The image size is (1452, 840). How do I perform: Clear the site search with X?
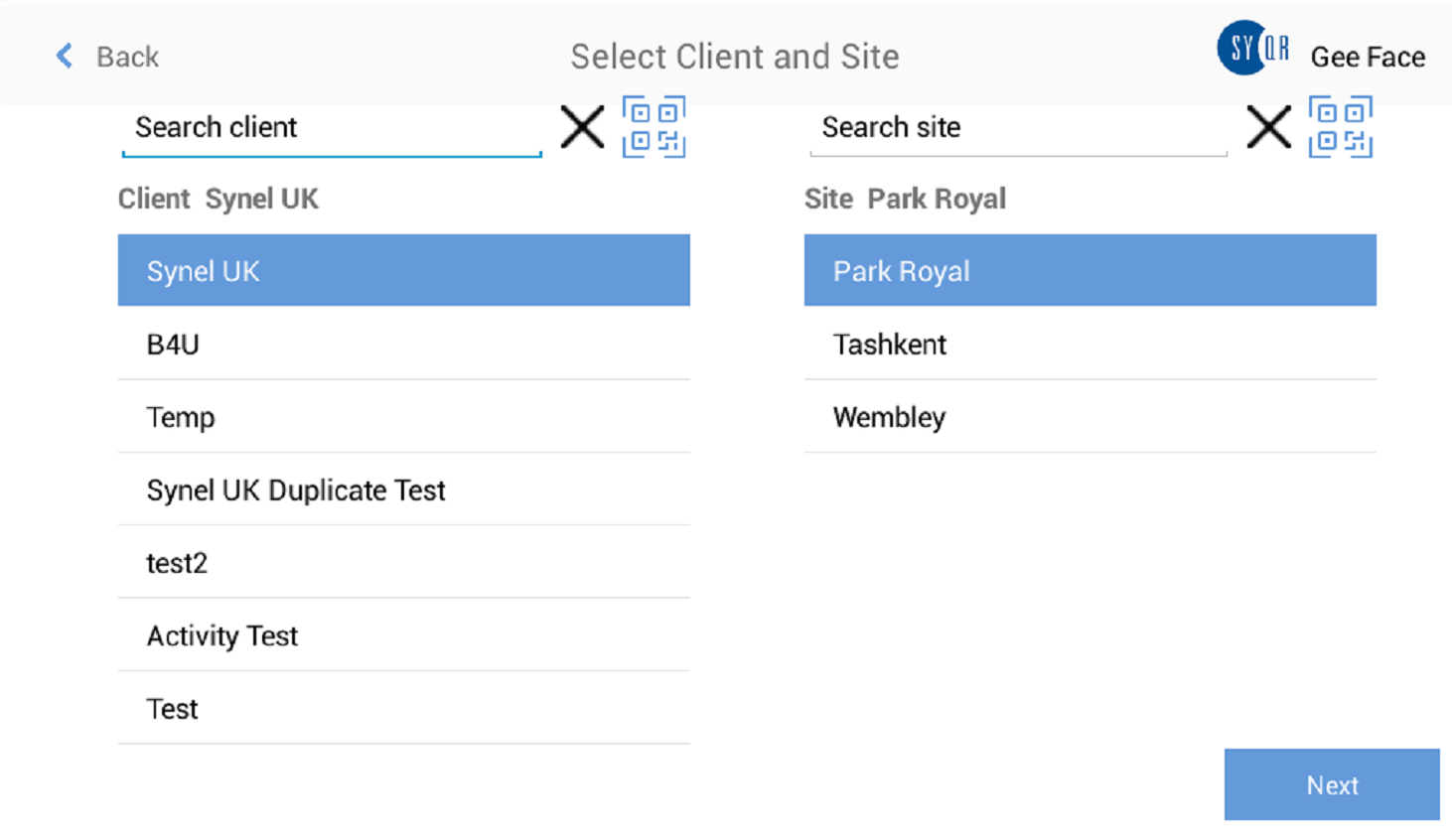click(x=1268, y=127)
